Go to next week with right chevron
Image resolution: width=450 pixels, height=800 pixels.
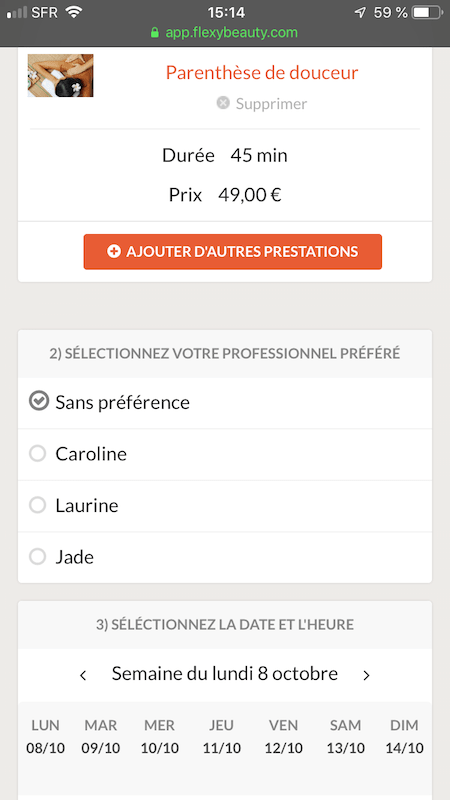pos(366,675)
